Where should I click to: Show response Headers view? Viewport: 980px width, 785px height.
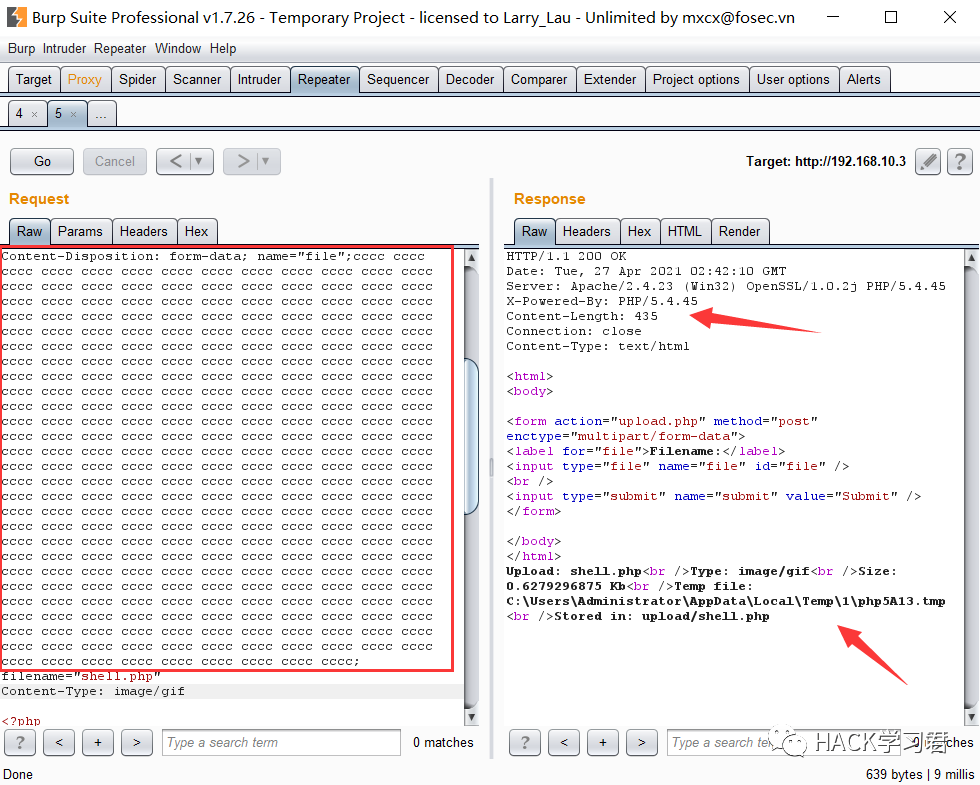(x=586, y=232)
